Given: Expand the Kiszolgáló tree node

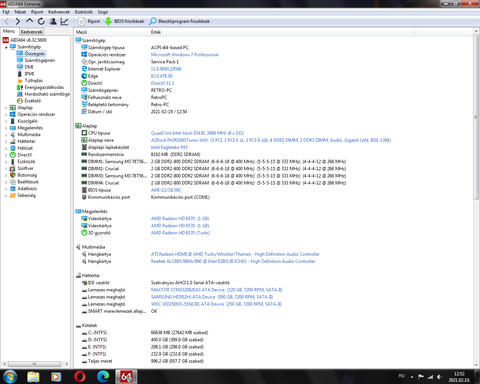Looking at the screenshot, I should coord(6,121).
